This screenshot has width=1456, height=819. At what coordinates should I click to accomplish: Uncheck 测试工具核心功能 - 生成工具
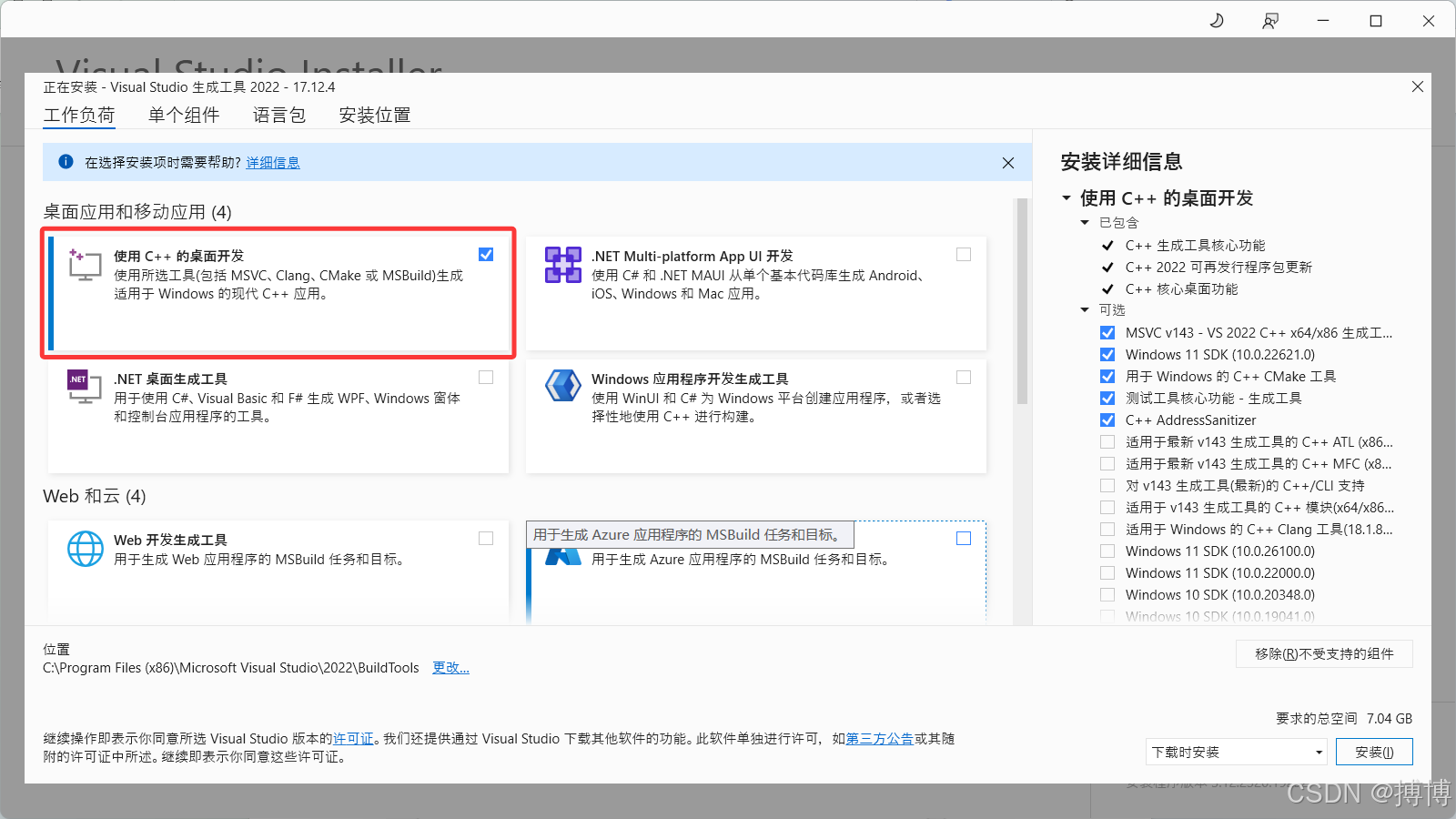pos(1107,399)
